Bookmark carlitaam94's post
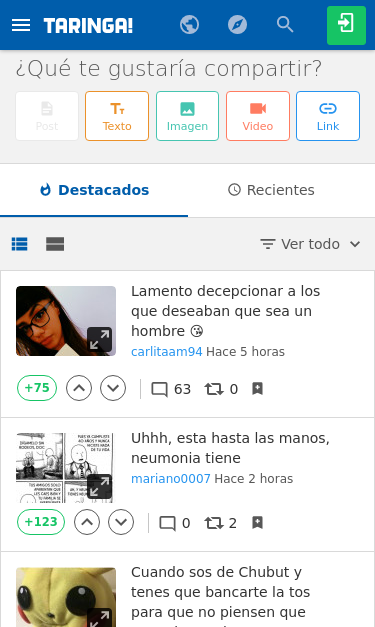 pos(257,388)
